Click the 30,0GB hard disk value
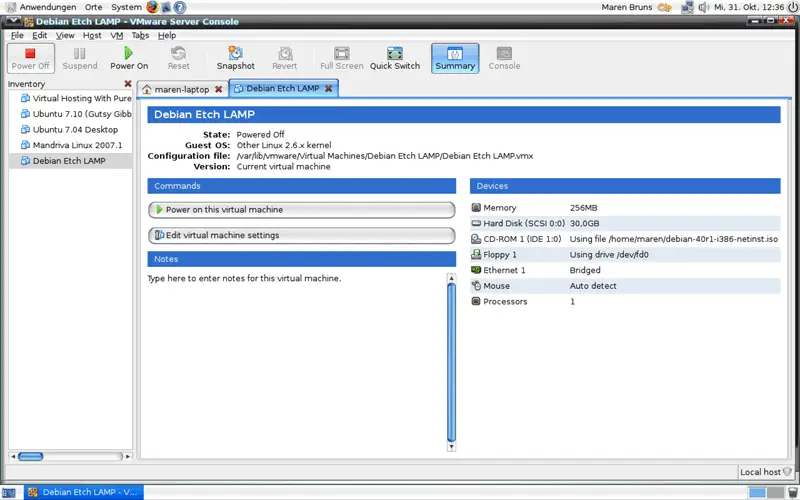Viewport: 800px width, 500px height. [584, 223]
